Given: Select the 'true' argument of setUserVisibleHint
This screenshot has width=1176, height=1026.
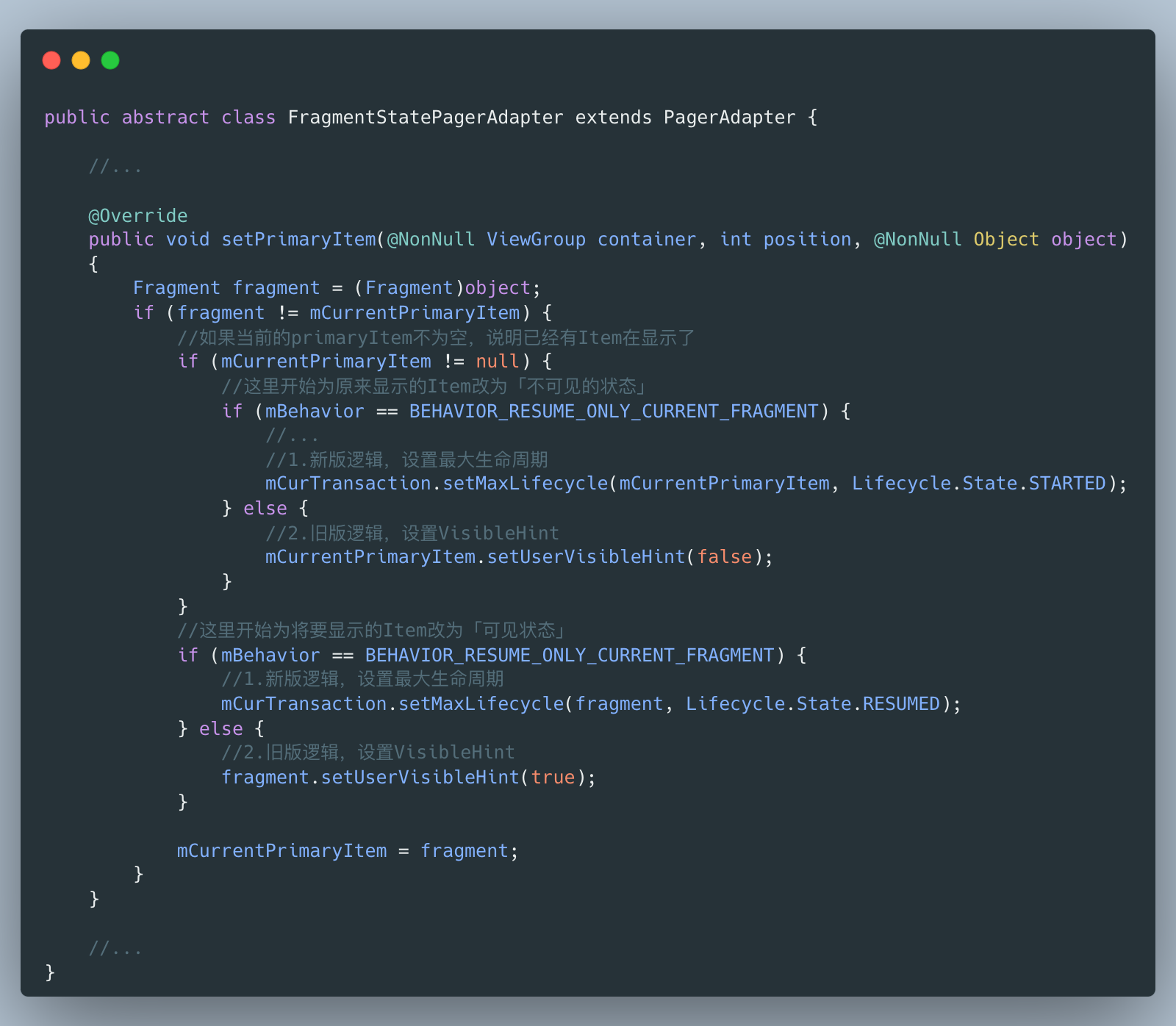Looking at the screenshot, I should click(553, 778).
